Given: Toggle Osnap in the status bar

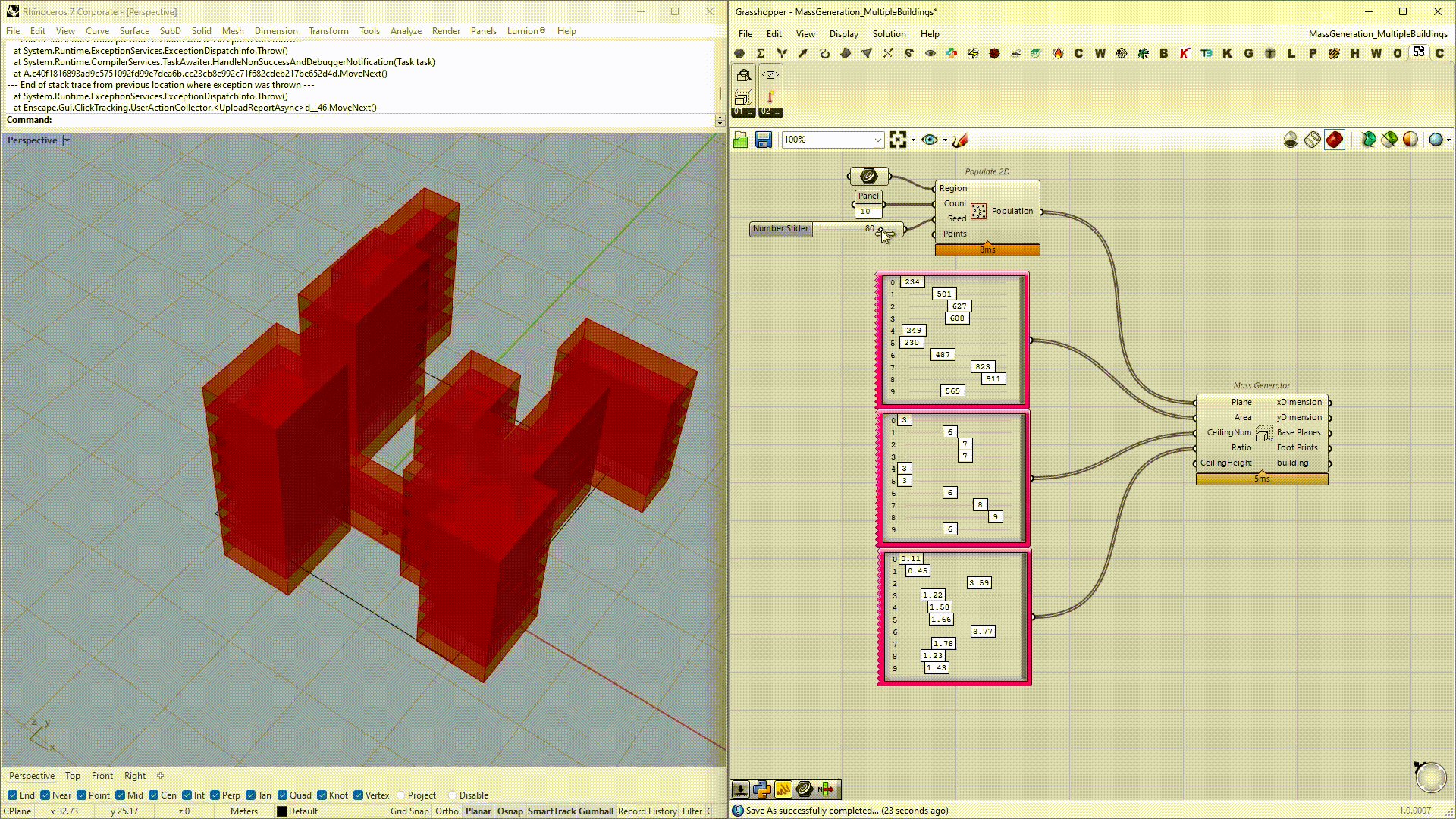Looking at the screenshot, I should (510, 811).
